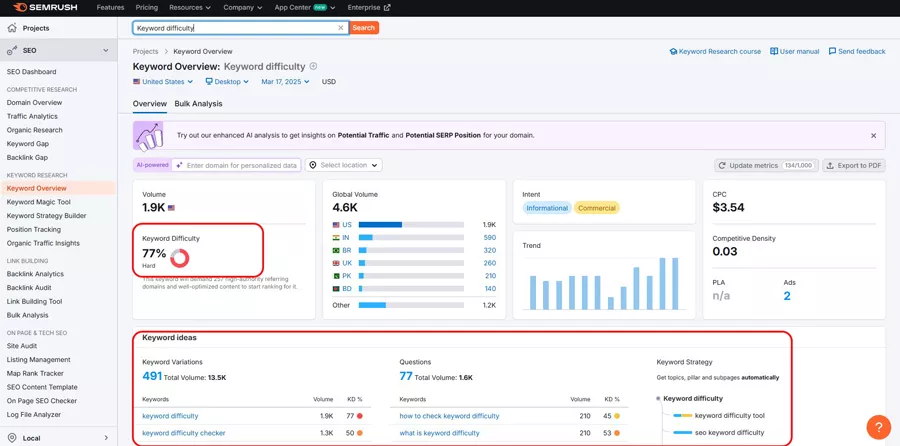
Task: Open the Send feedback link
Action: click(862, 52)
